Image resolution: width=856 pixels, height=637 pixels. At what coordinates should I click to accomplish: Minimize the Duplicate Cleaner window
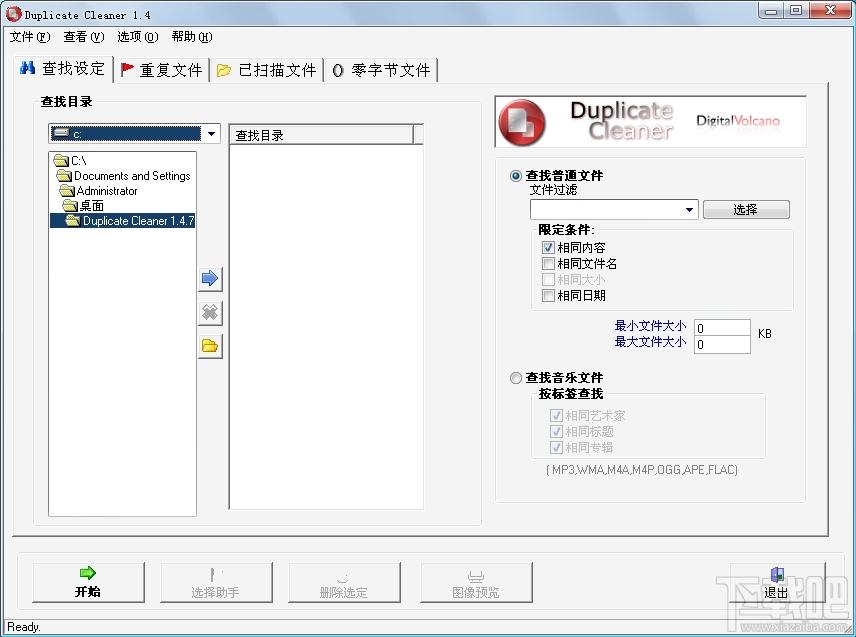(771, 10)
